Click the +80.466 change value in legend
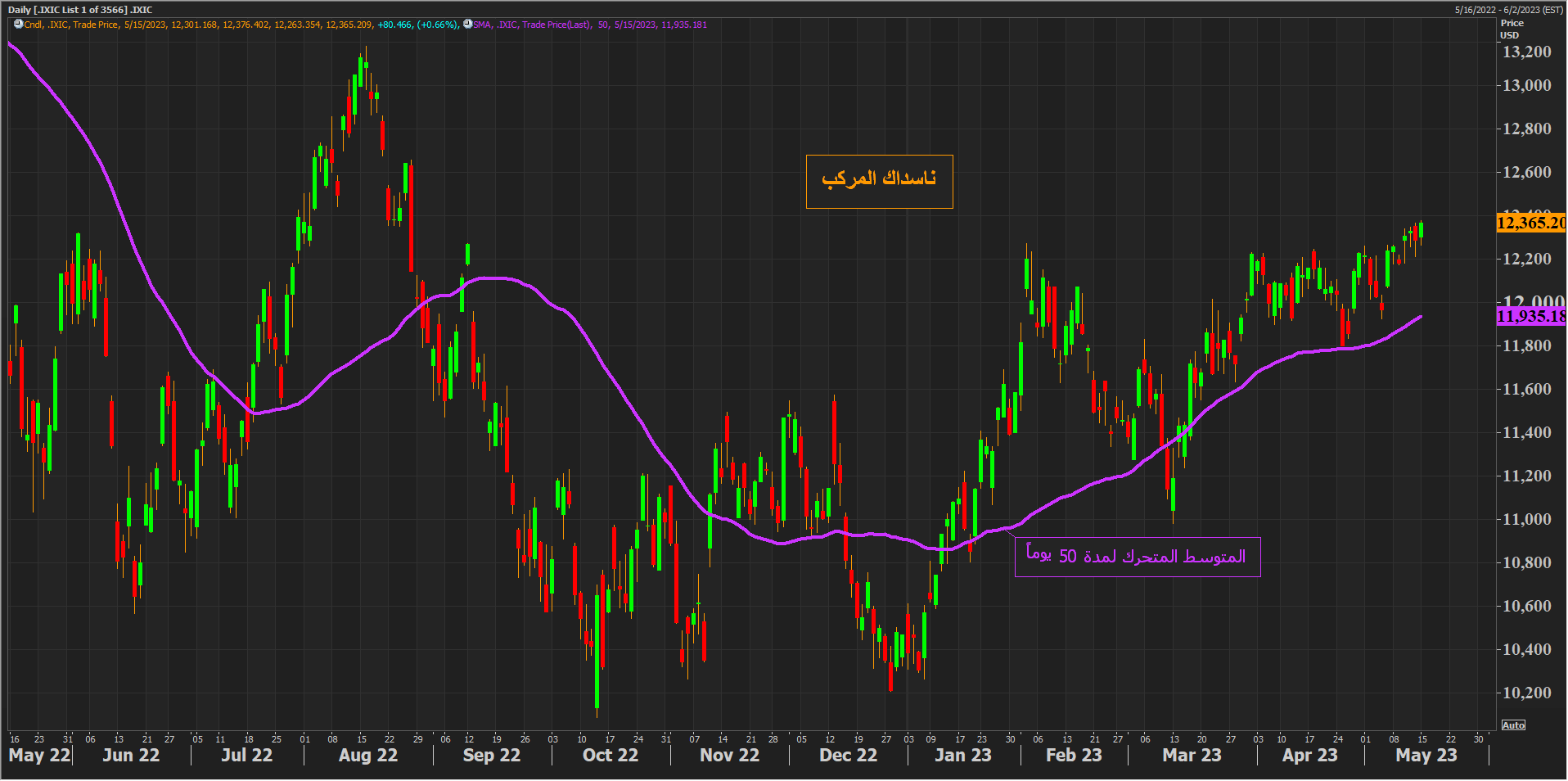This screenshot has width=1568, height=781. 394,25
